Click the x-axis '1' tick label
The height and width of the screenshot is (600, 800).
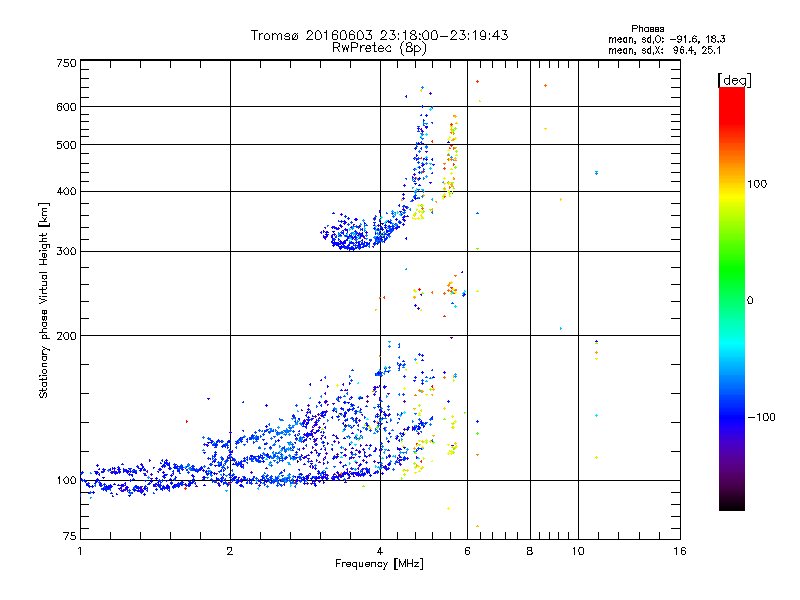[x=80, y=551]
